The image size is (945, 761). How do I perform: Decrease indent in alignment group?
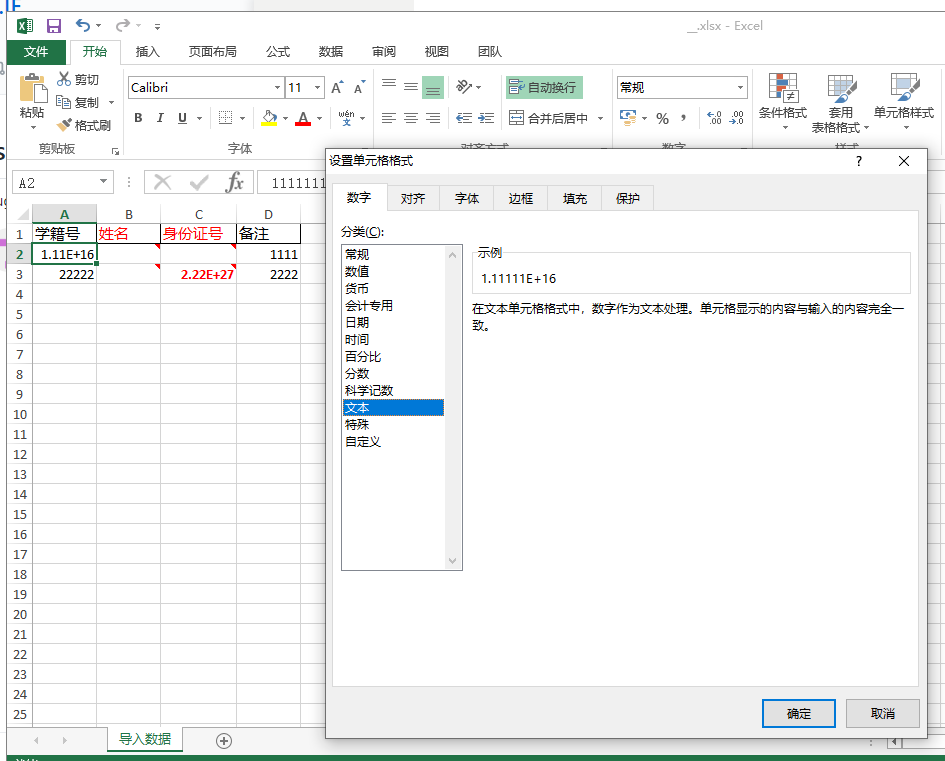click(x=464, y=118)
